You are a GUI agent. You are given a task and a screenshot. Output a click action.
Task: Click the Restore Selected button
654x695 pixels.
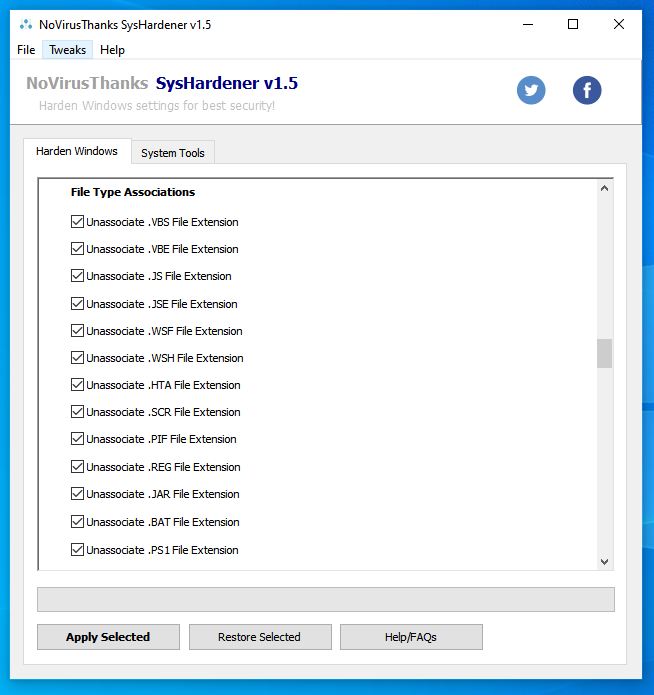pyautogui.click(x=260, y=637)
